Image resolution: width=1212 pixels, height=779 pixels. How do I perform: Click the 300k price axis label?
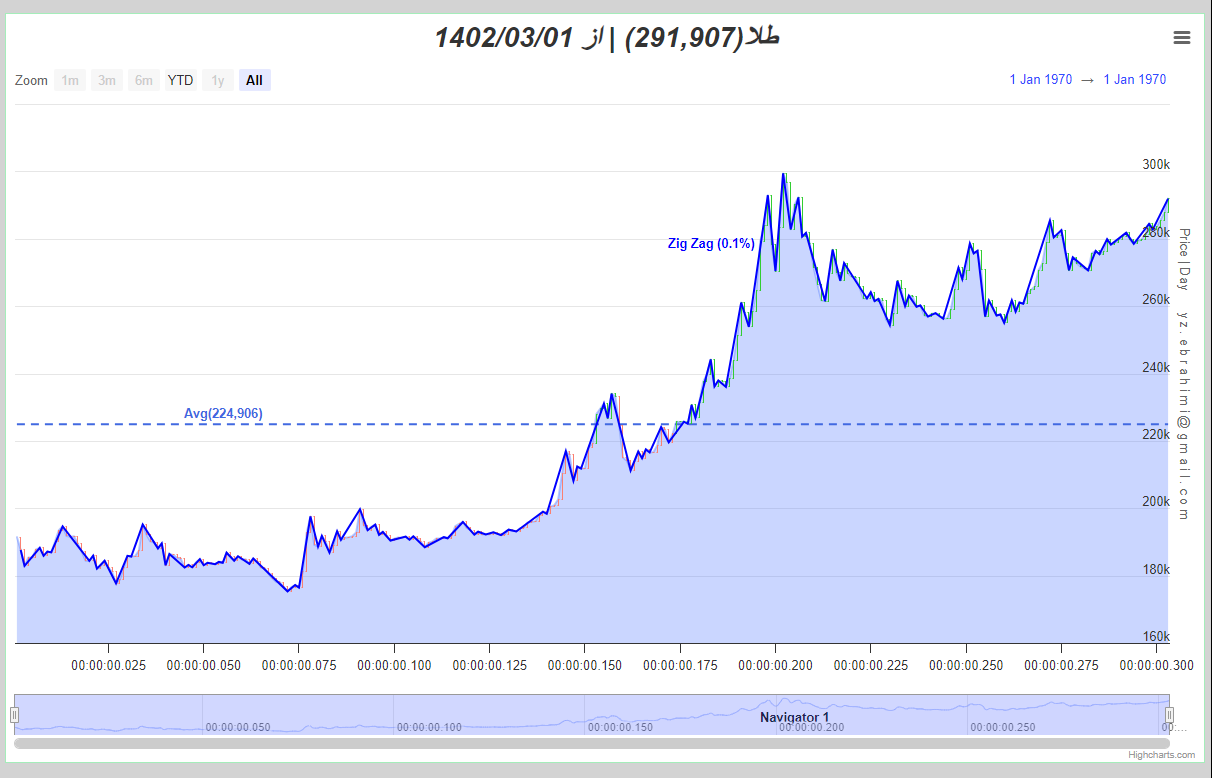[1156, 165]
